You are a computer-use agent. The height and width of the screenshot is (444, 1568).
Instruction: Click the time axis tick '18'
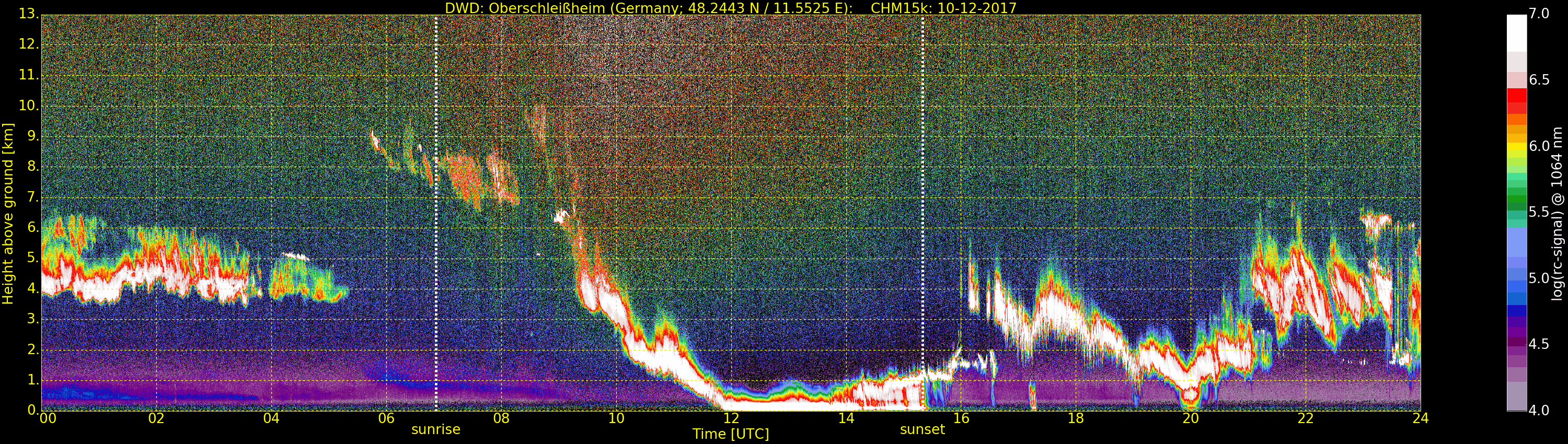(1076, 418)
